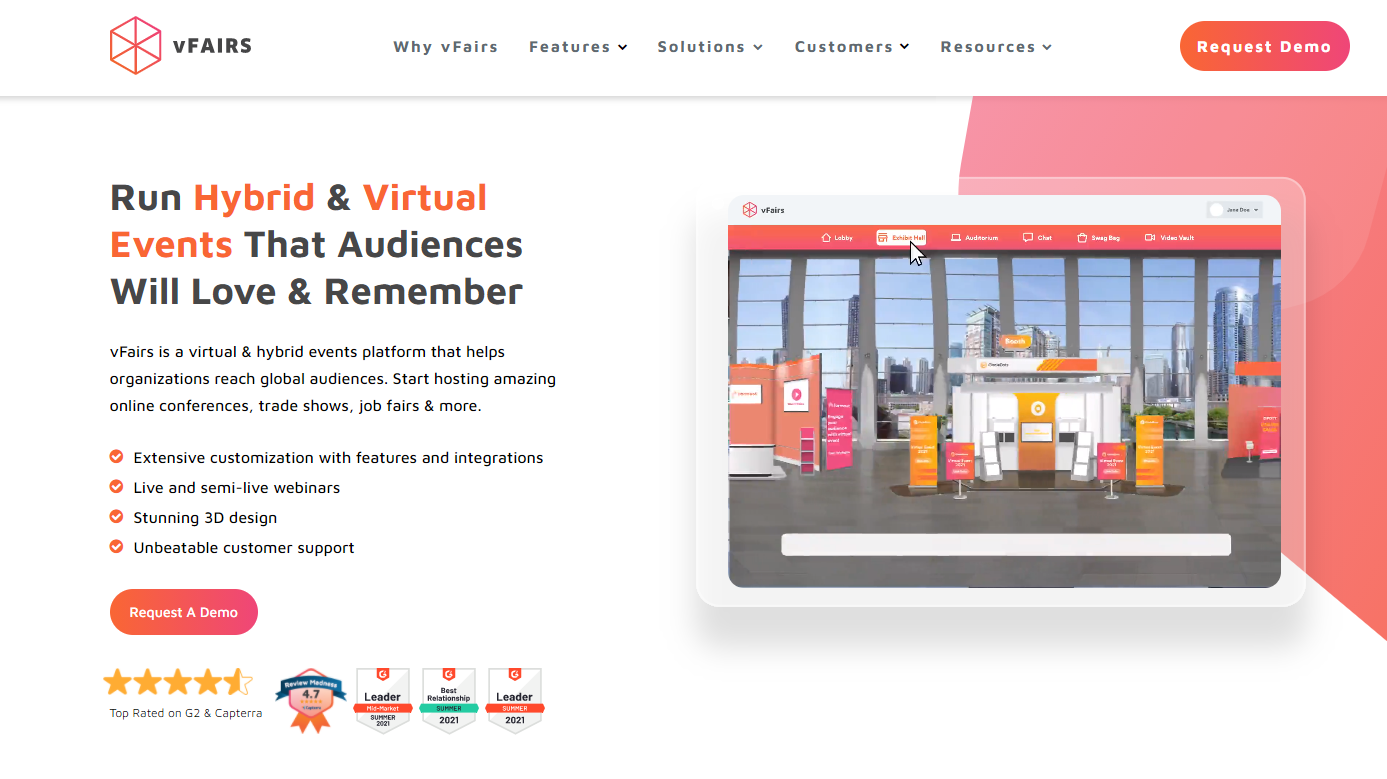Click the Unbeatable customer support text
1387x779 pixels.
244,548
